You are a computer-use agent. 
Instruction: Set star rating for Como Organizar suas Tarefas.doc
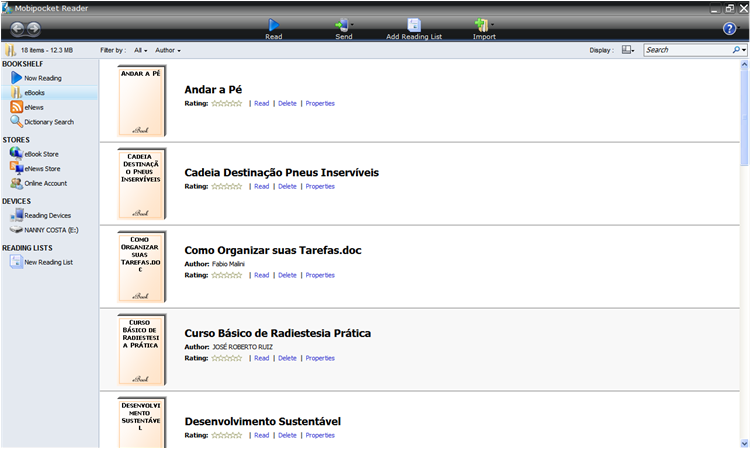click(227, 275)
